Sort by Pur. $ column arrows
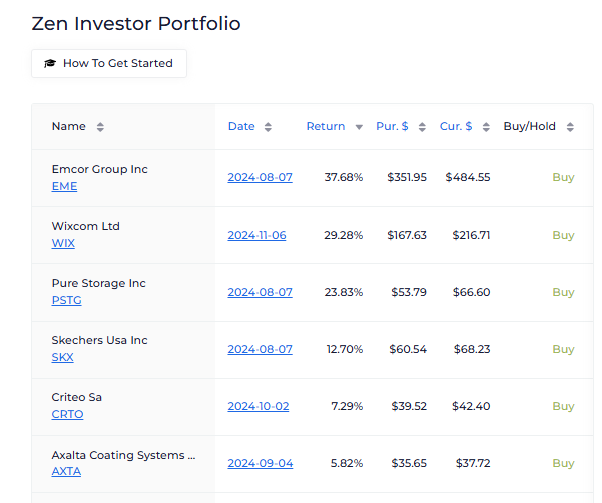Viewport: 602px width, 503px height. coord(422,127)
